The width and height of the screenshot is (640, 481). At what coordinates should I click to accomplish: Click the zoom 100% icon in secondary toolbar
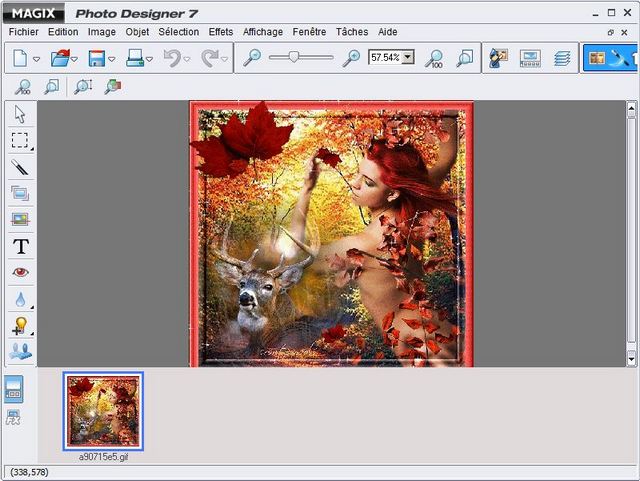click(22, 87)
